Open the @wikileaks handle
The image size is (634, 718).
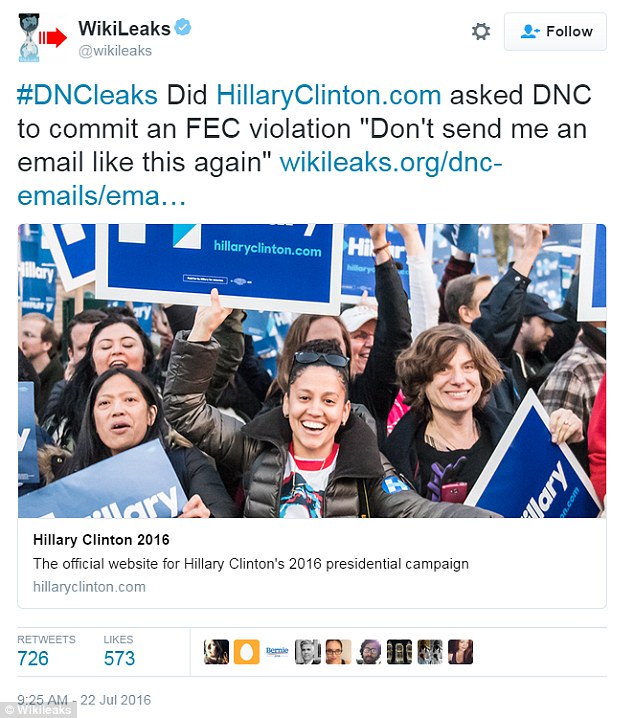coord(115,51)
